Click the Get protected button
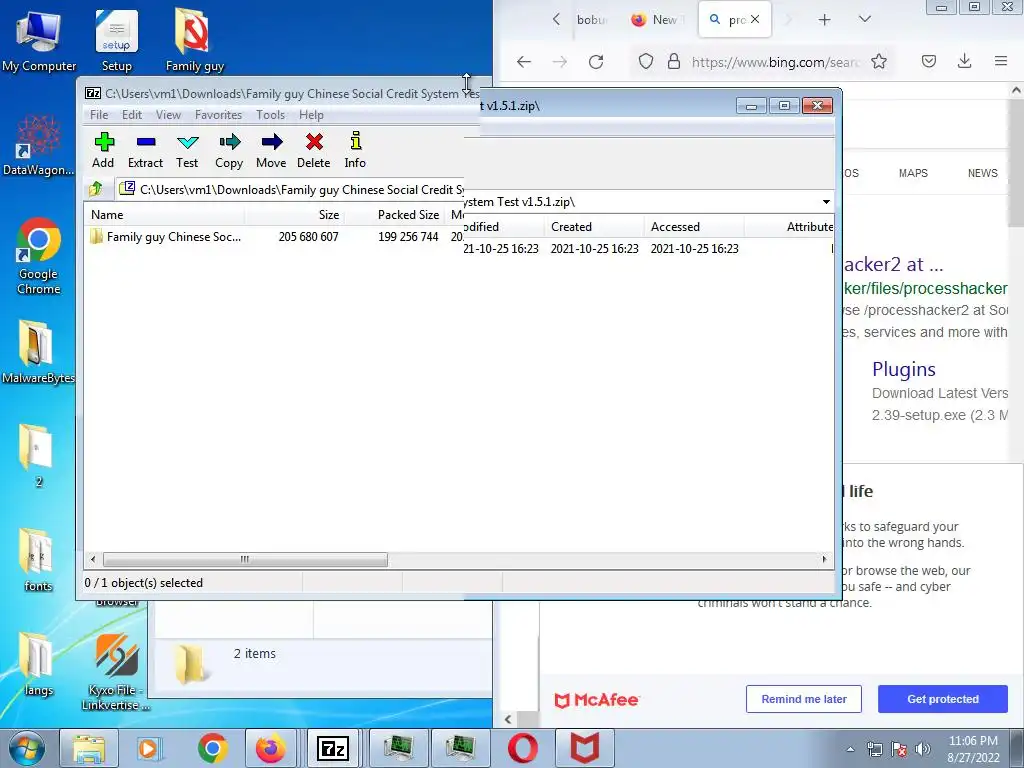 coord(943,699)
